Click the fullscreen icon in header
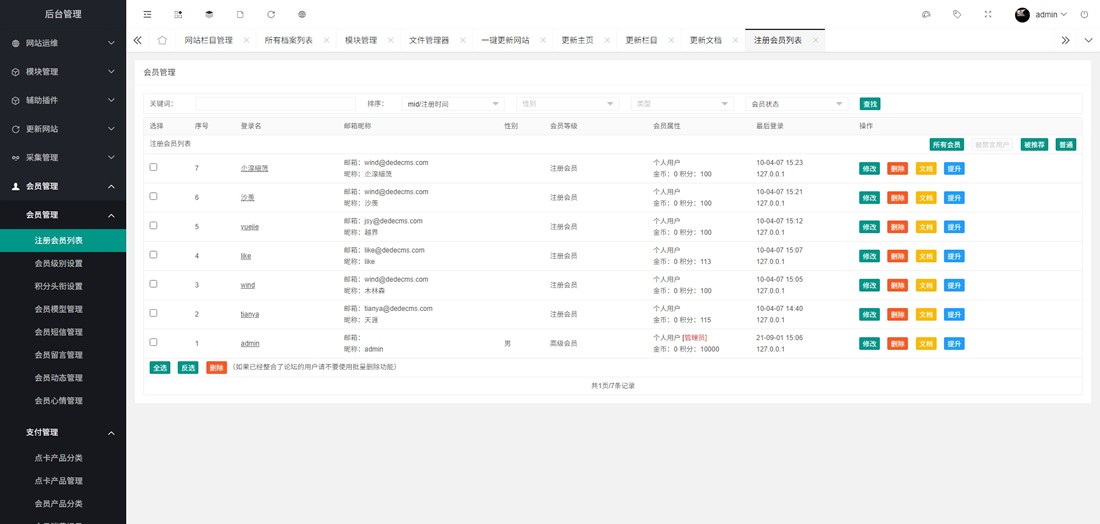 (988, 15)
